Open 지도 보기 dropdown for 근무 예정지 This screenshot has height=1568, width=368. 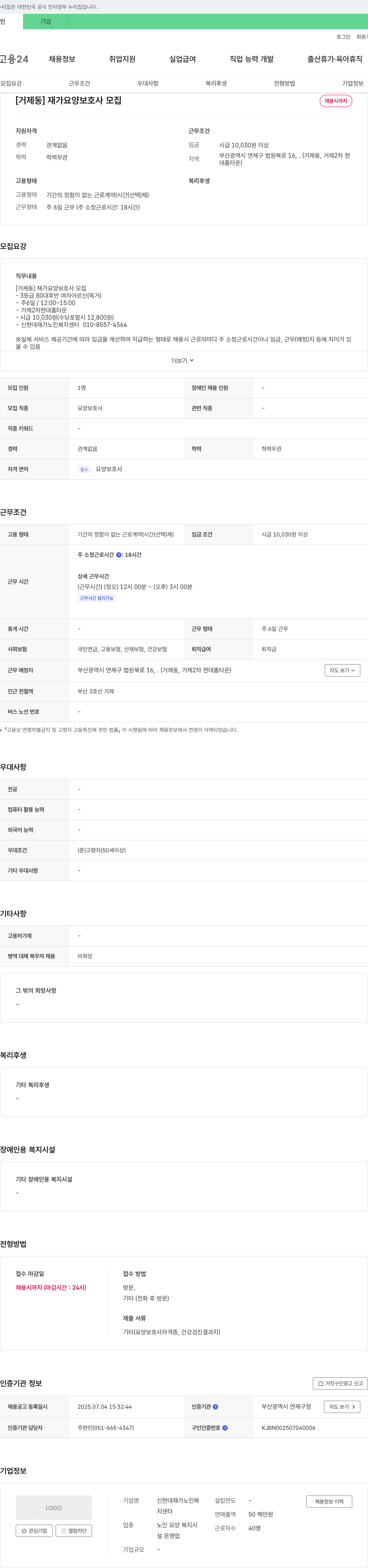tap(342, 670)
